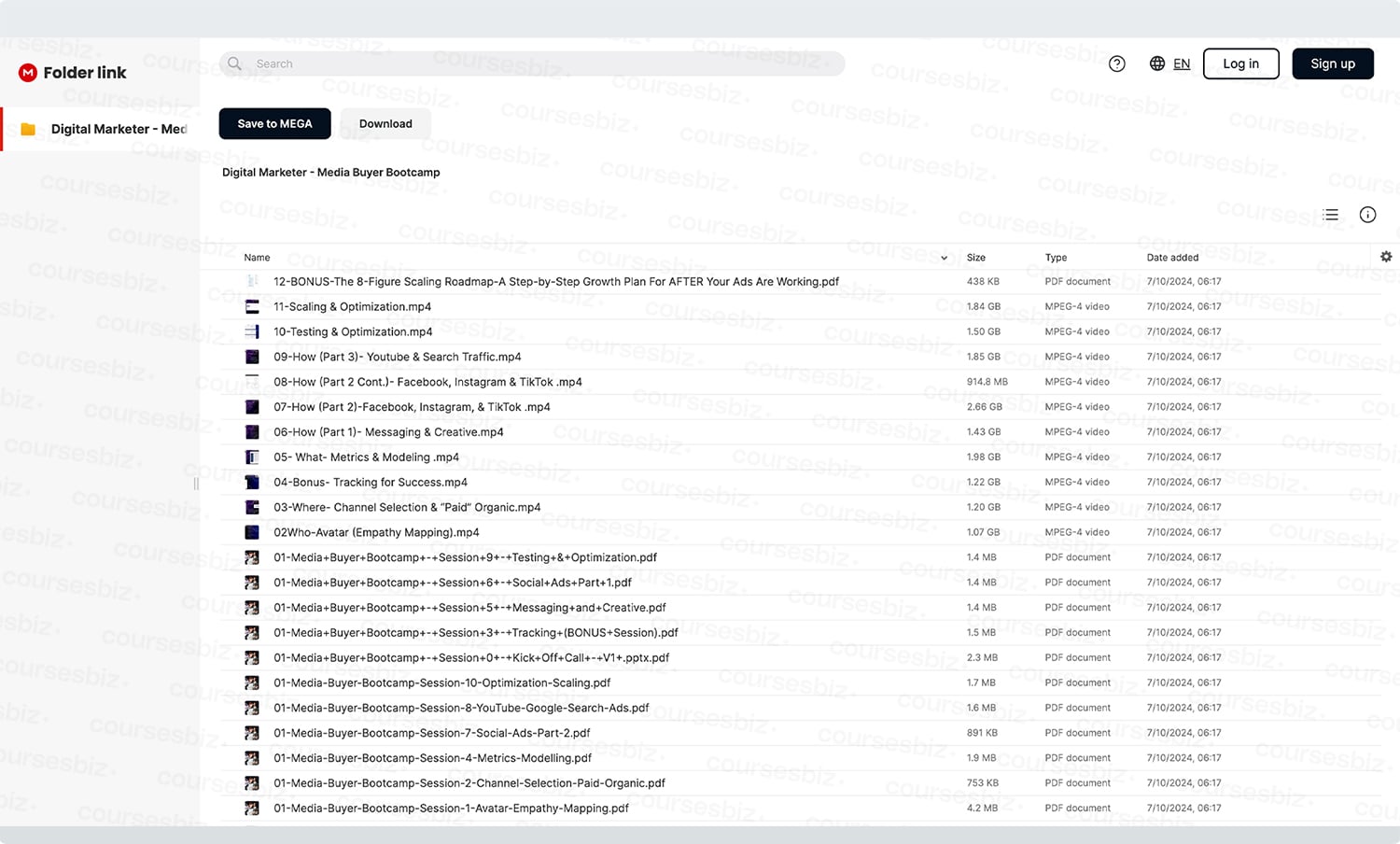Open the help question mark icon
Viewport: 1400px width, 844px height.
[x=1116, y=63]
